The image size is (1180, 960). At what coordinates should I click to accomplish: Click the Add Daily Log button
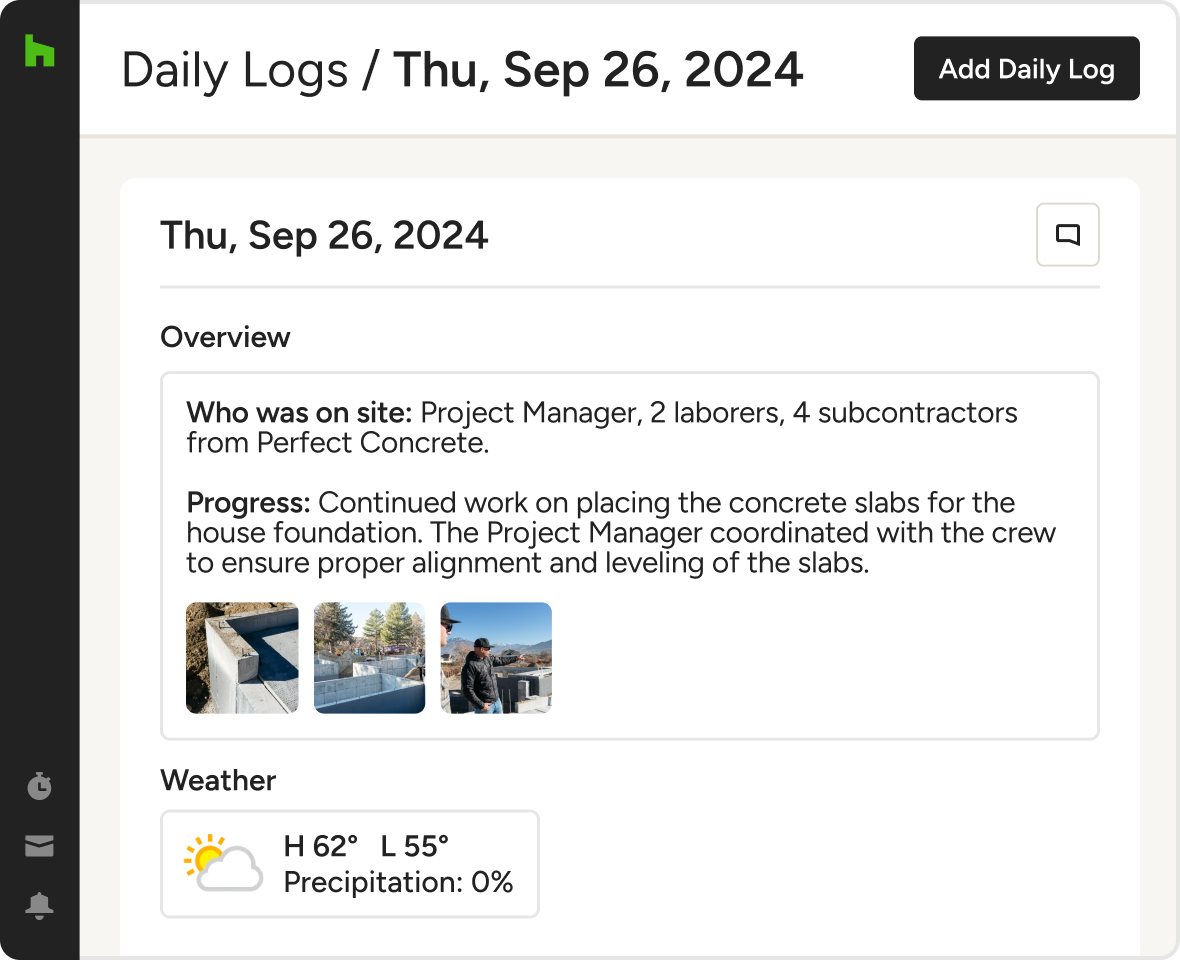[1026, 69]
